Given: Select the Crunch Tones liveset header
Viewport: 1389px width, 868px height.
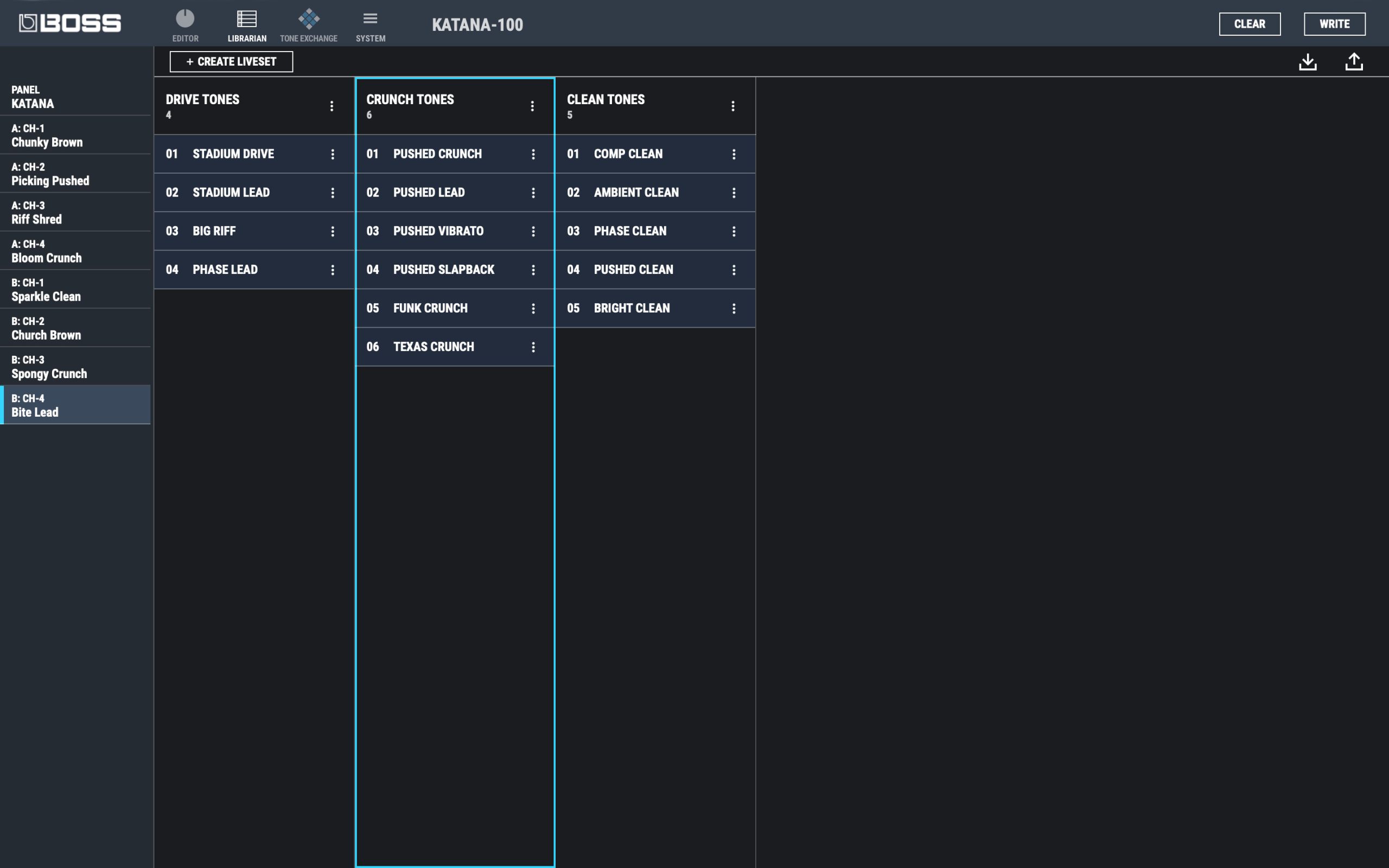Looking at the screenshot, I should pyautogui.click(x=455, y=106).
